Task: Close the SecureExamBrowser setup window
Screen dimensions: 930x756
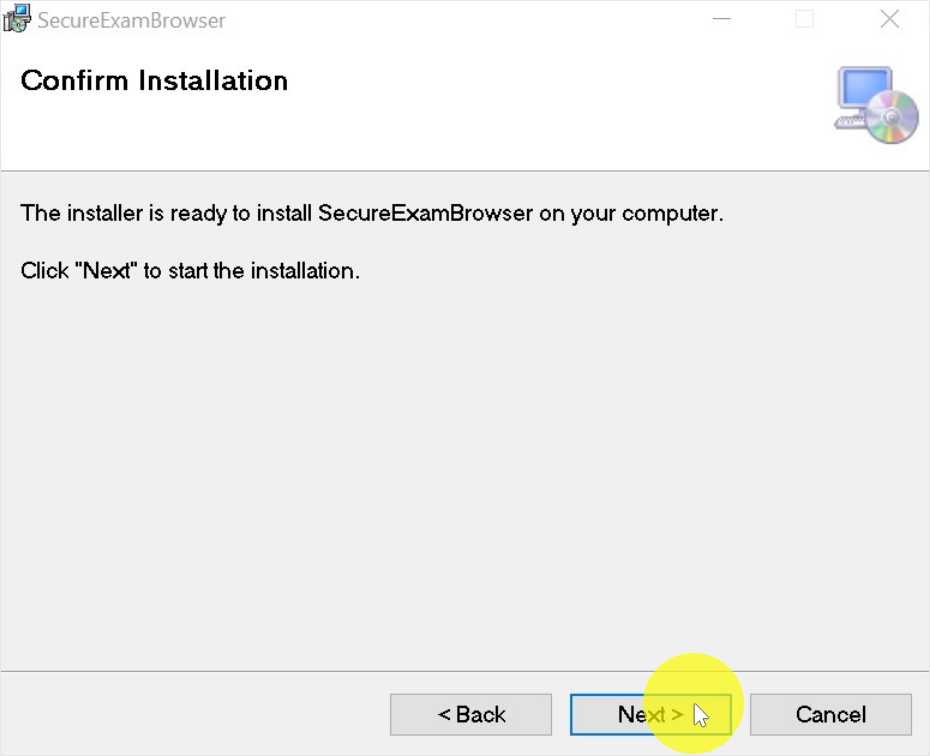Action: 889,20
